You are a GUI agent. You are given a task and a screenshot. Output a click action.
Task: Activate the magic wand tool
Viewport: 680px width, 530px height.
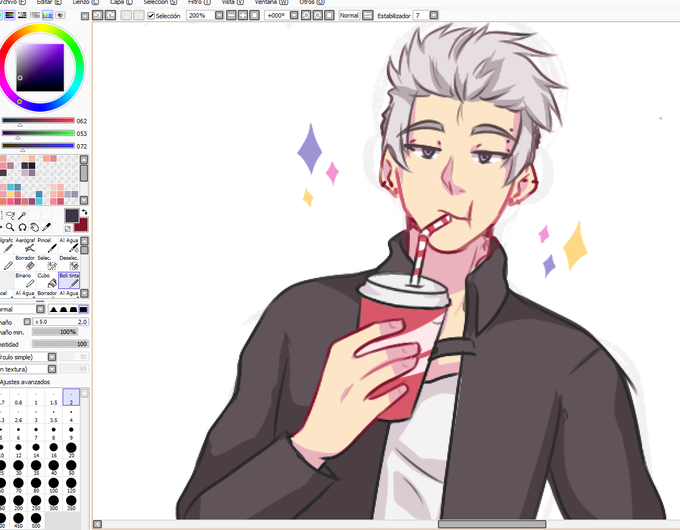[x=22, y=215]
